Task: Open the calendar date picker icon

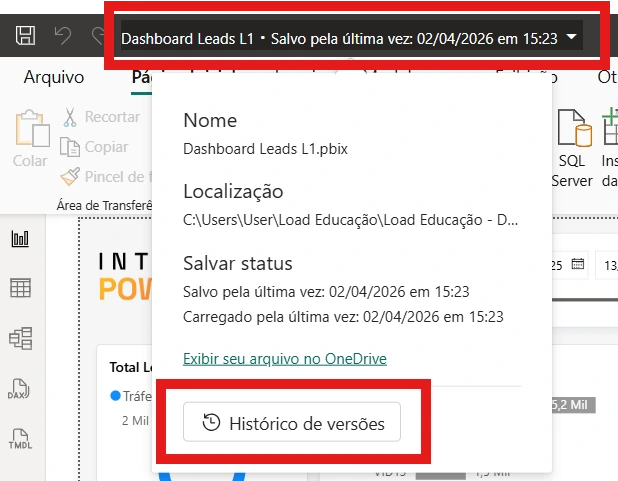Action: (578, 264)
